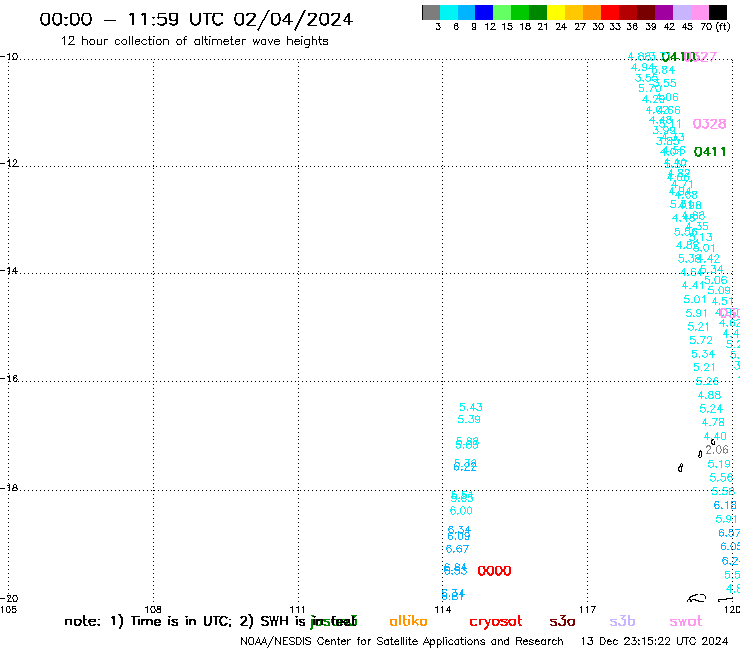
Task: Click the pink 'swot' satellite label
Action: click(686, 622)
